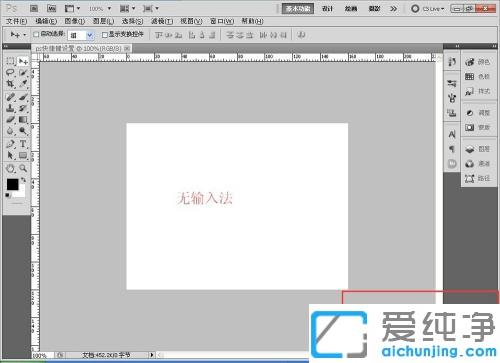Screen dimensions: 500x363
Task: Select the Quick Selection tool
Action: point(23,72)
